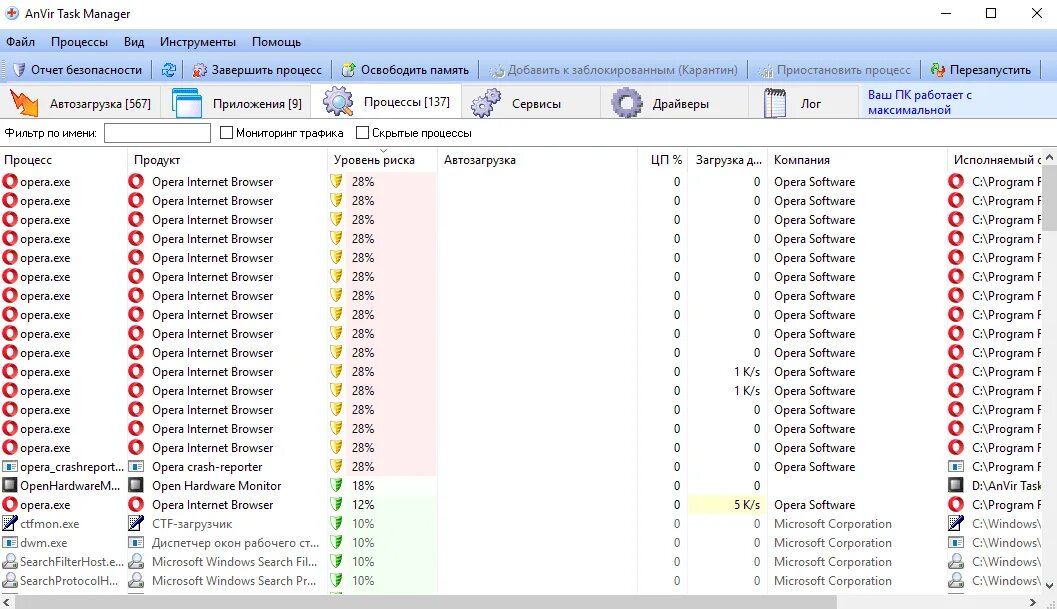
Task: Select the ctfmon.exe Microsoft Corporation company cell
Action: point(857,523)
